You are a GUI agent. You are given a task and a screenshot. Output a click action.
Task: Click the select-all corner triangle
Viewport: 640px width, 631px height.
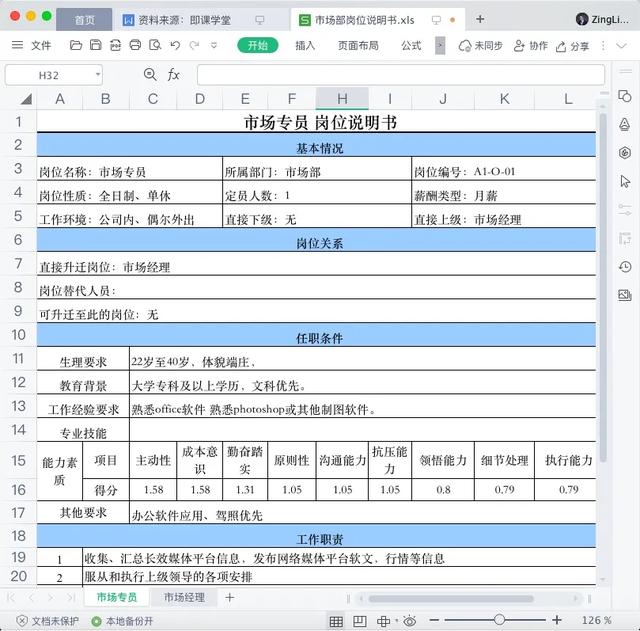coord(26,98)
